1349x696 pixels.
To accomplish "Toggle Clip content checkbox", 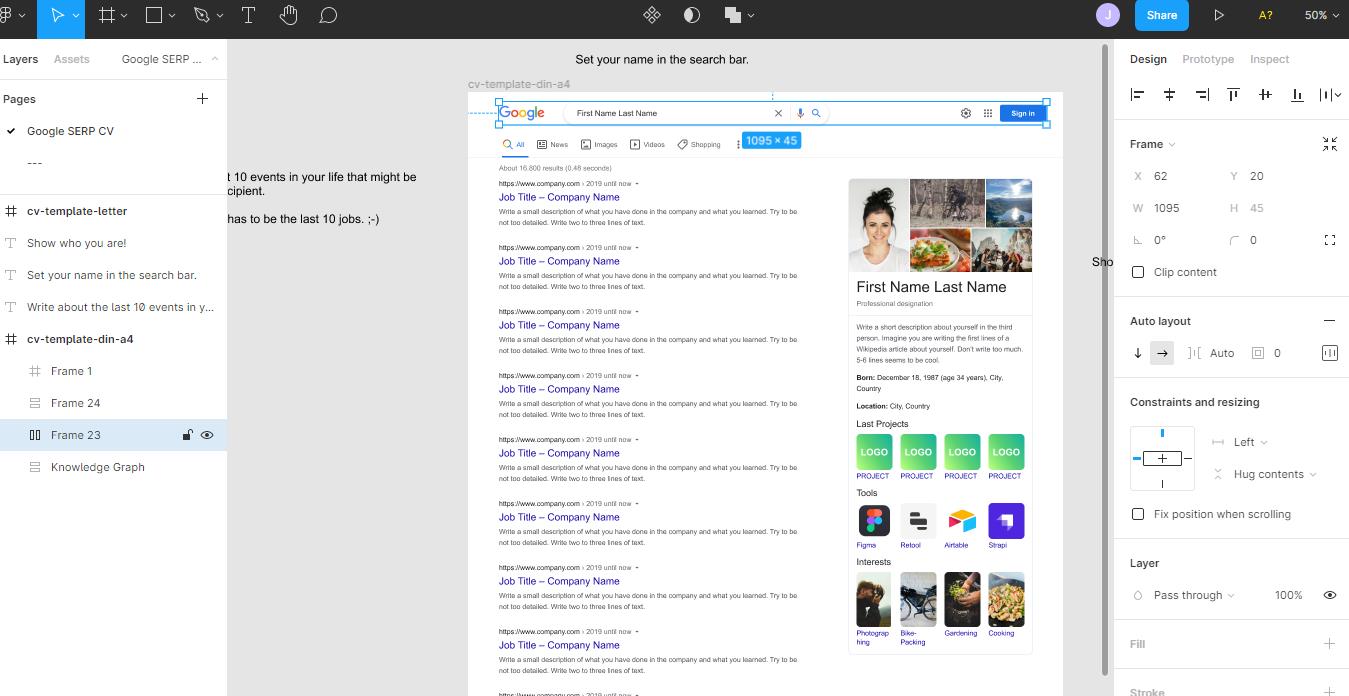I will [1138, 272].
